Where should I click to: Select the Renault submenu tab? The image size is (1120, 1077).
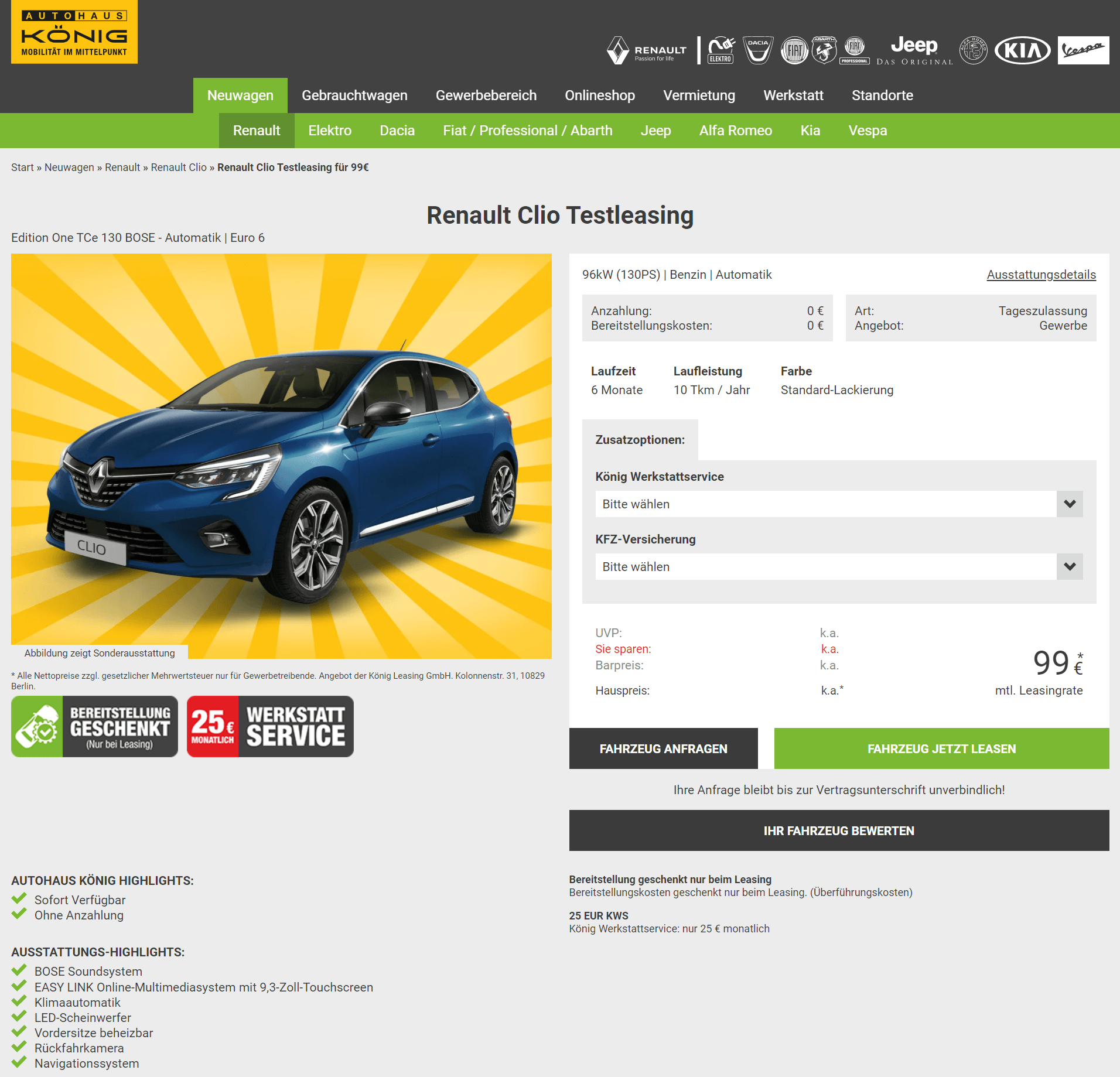coord(257,131)
